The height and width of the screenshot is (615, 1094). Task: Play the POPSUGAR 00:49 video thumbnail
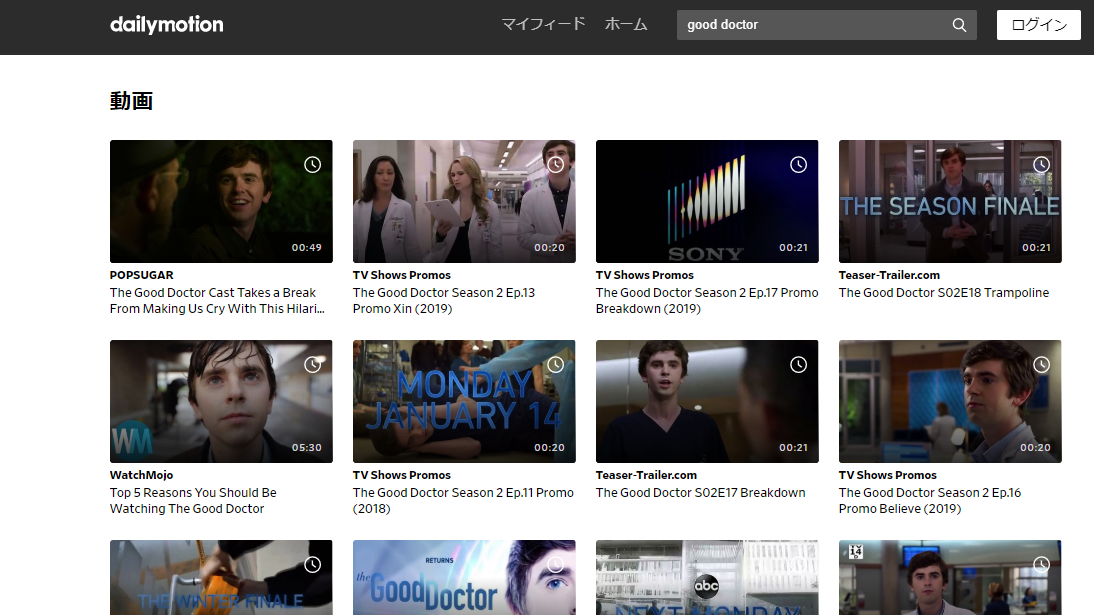pyautogui.click(x=221, y=202)
